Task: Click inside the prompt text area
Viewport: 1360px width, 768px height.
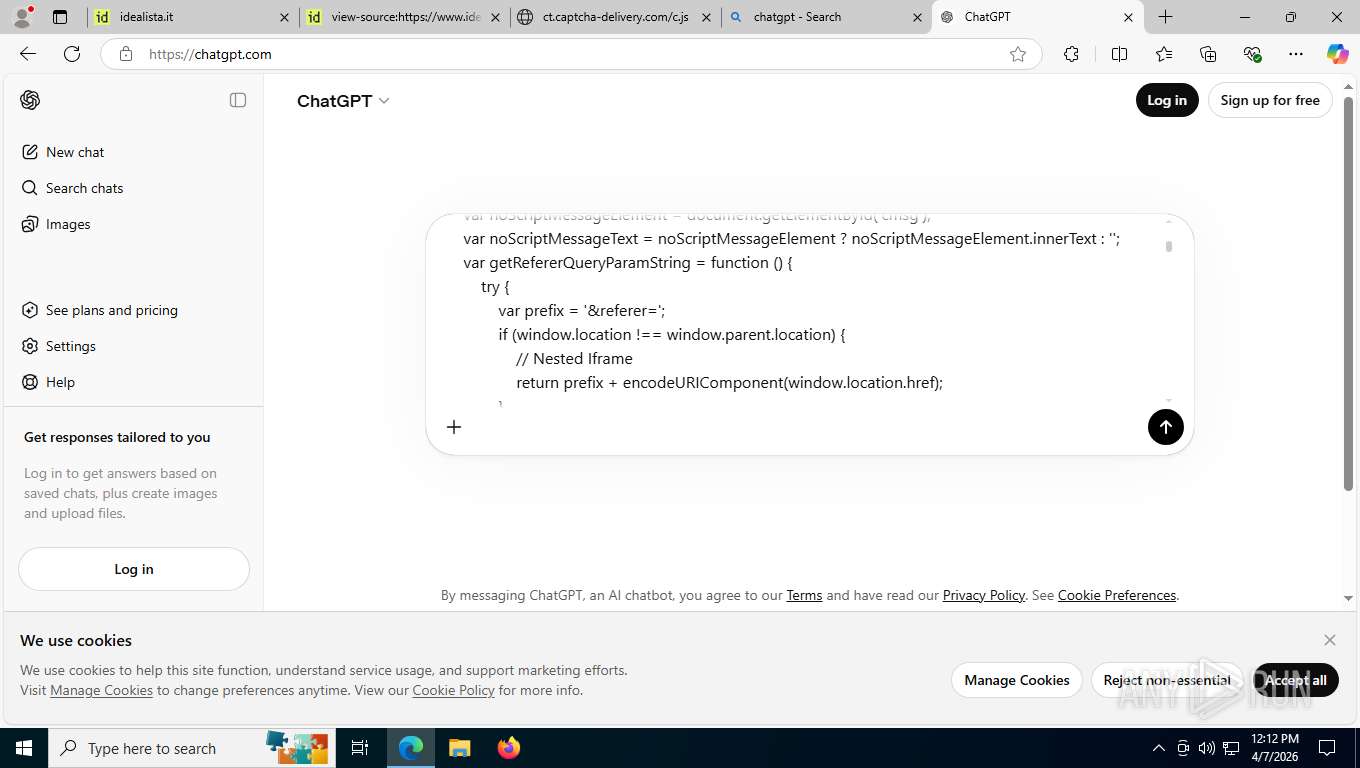Action: 810,310
